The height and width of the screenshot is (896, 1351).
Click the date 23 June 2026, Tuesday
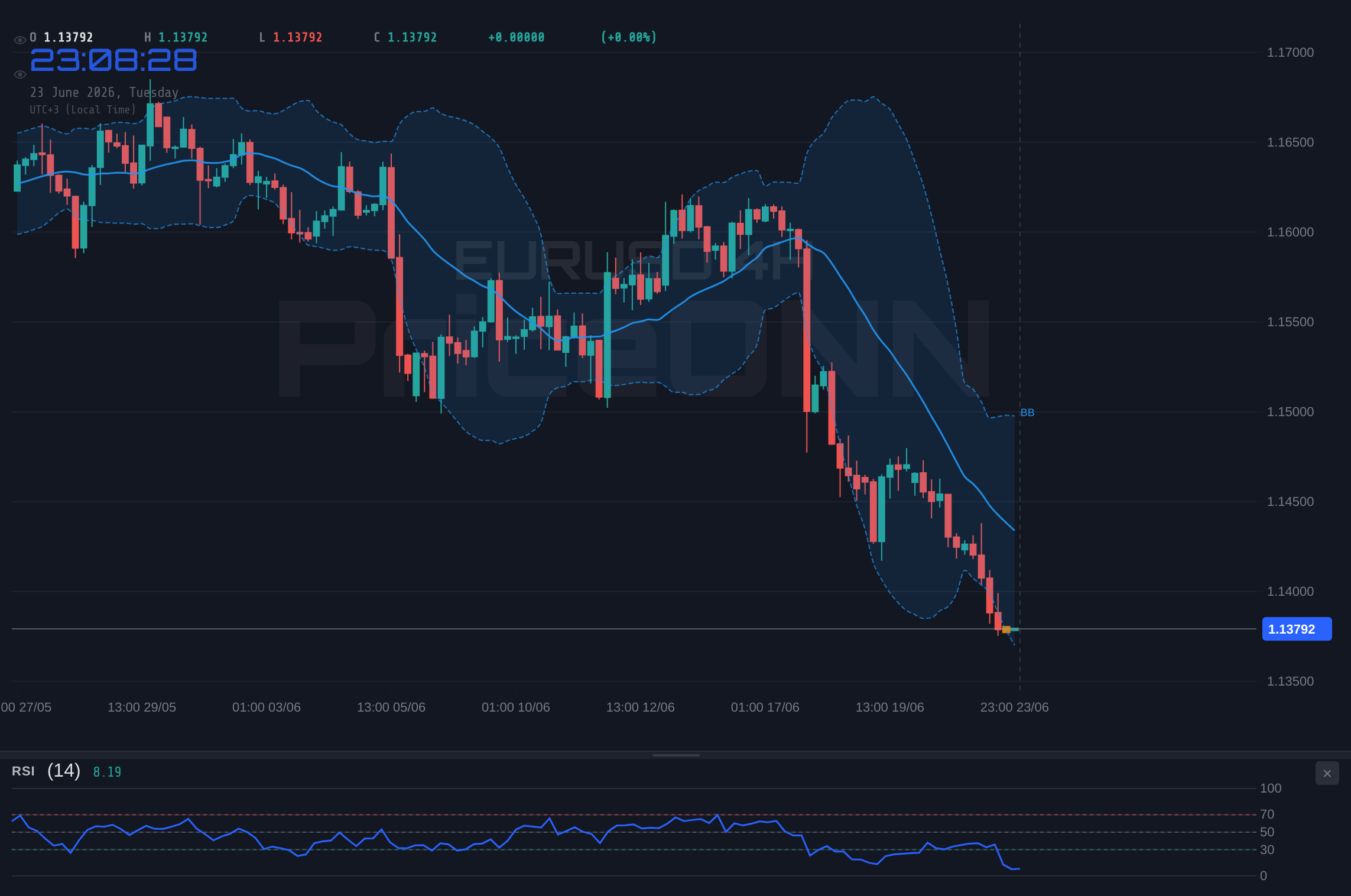click(x=105, y=92)
